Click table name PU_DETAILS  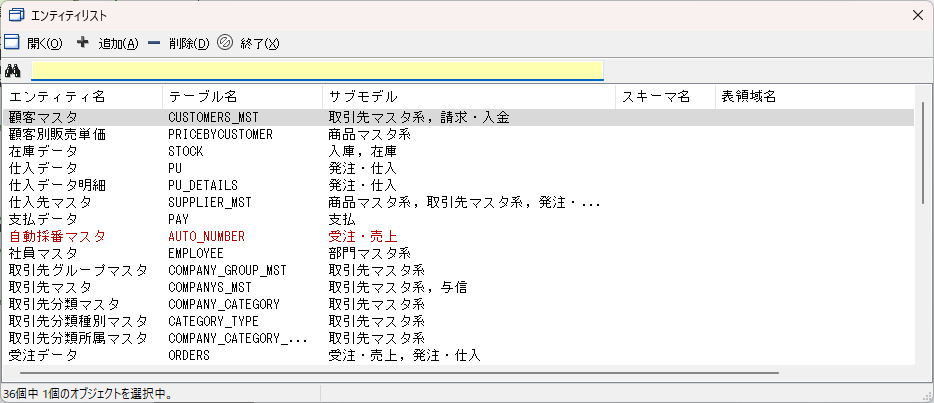[x=203, y=186]
